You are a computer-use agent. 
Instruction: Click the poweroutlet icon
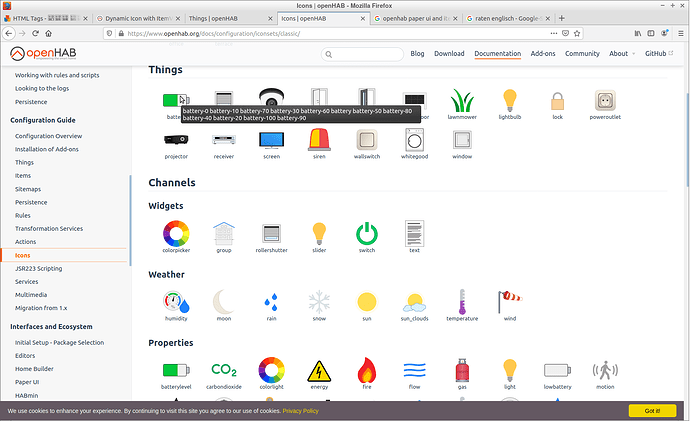605,101
